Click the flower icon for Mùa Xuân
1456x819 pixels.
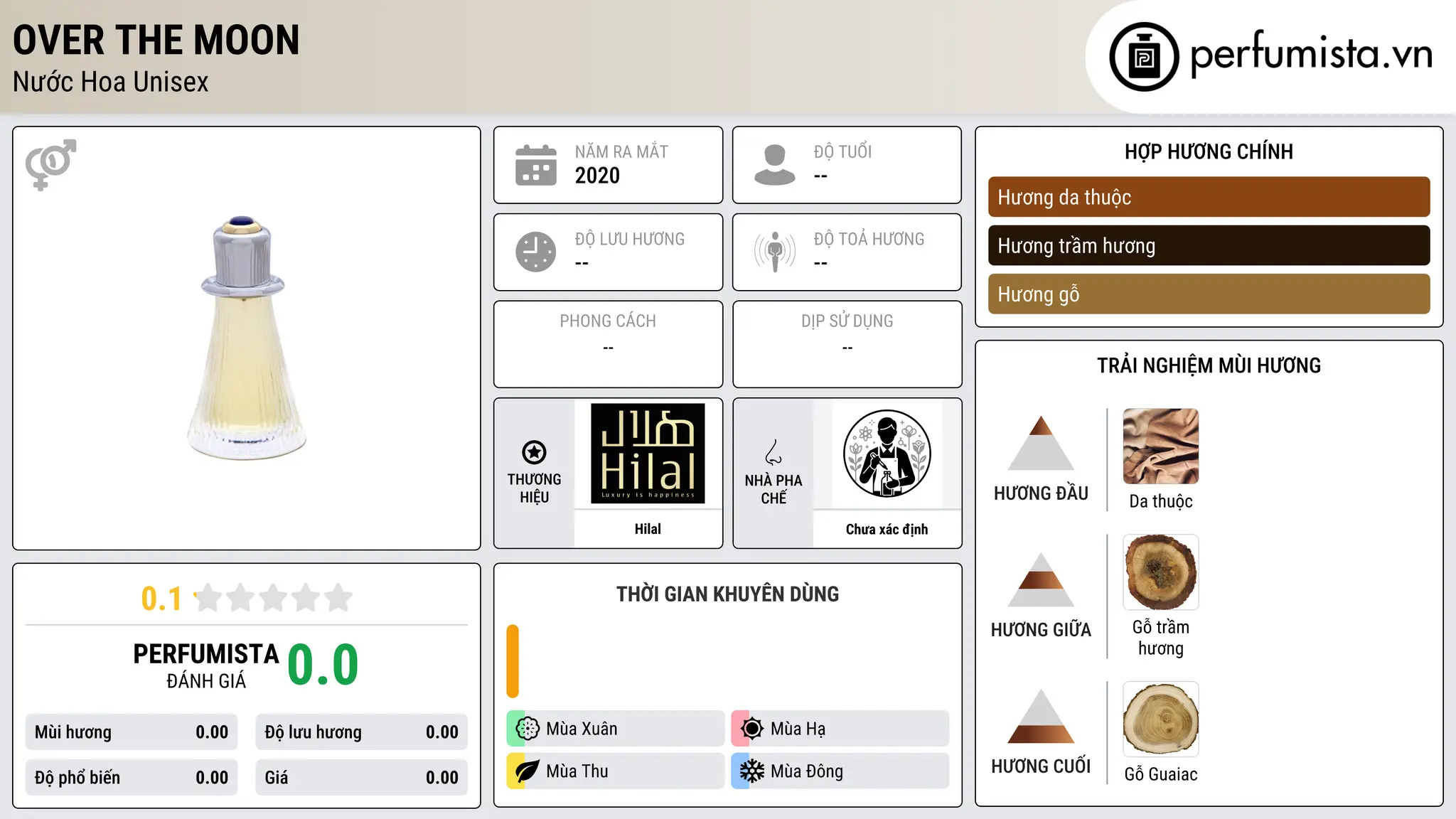click(x=528, y=729)
